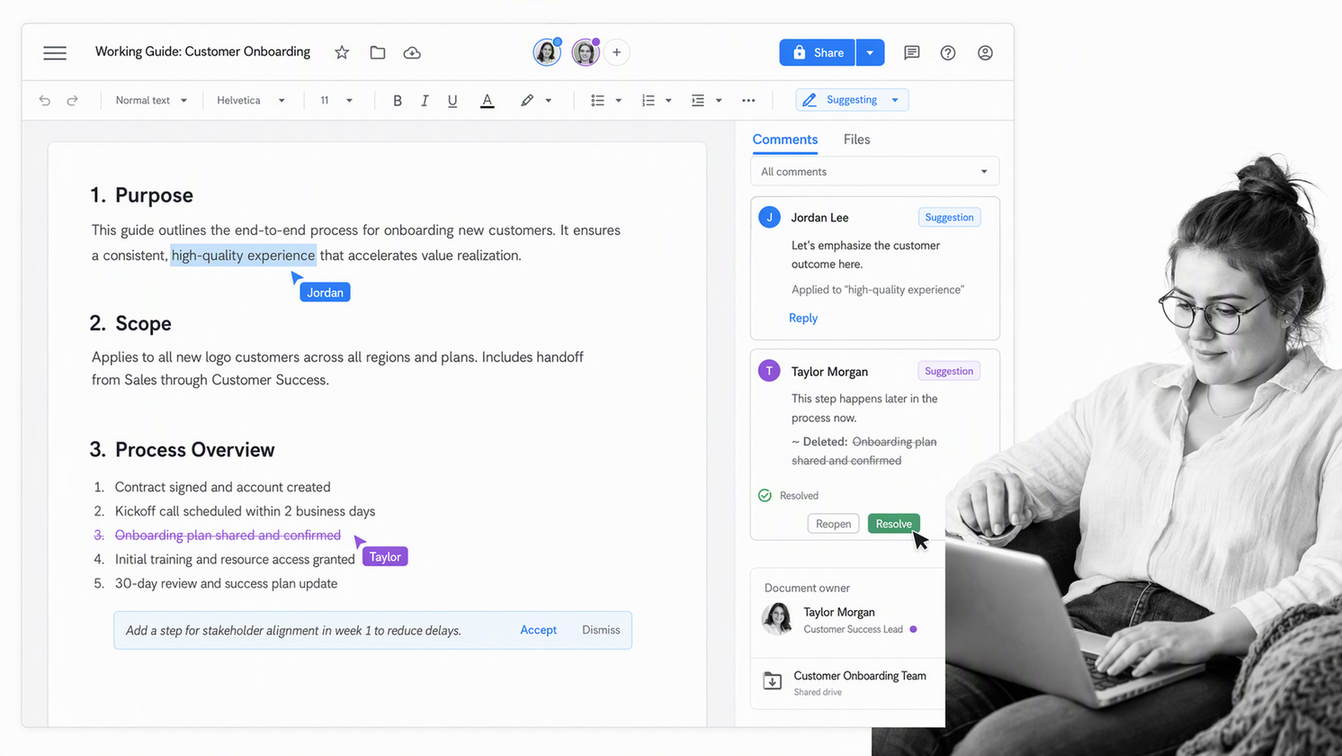Open the account profile icon
The width and height of the screenshot is (1342, 756).
[985, 53]
